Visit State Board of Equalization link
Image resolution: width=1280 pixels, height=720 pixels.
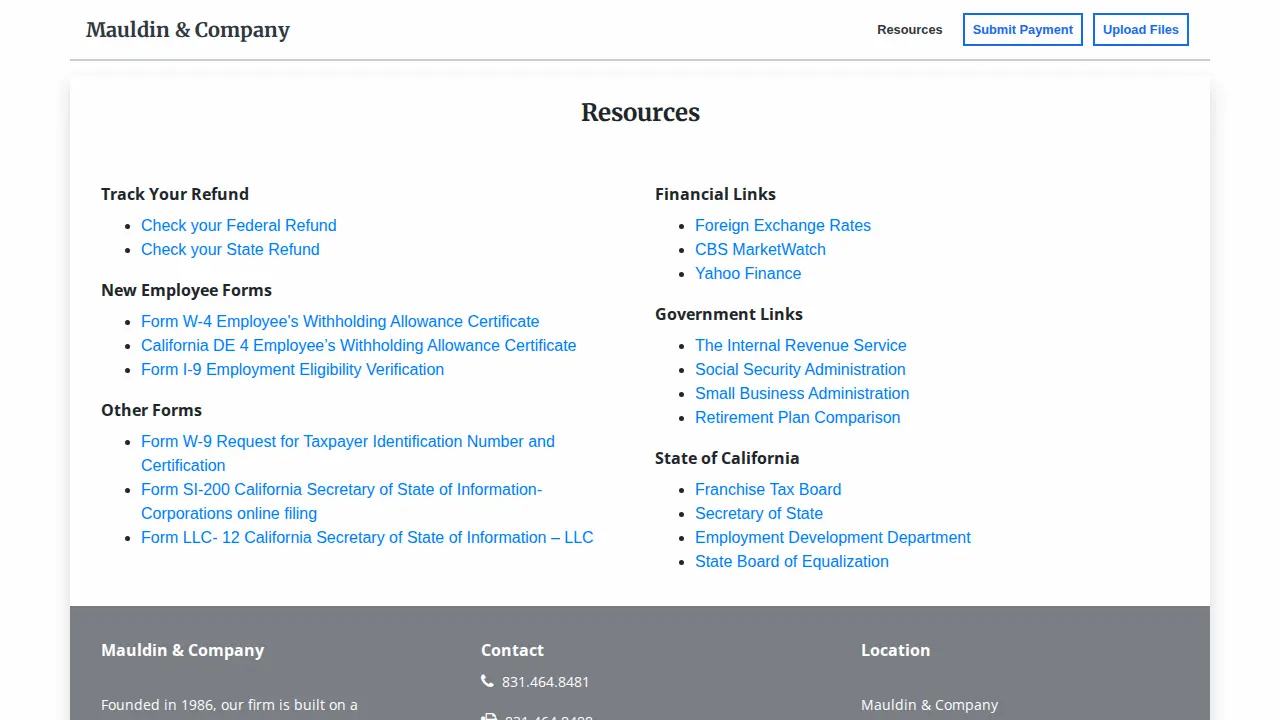pyautogui.click(x=792, y=561)
